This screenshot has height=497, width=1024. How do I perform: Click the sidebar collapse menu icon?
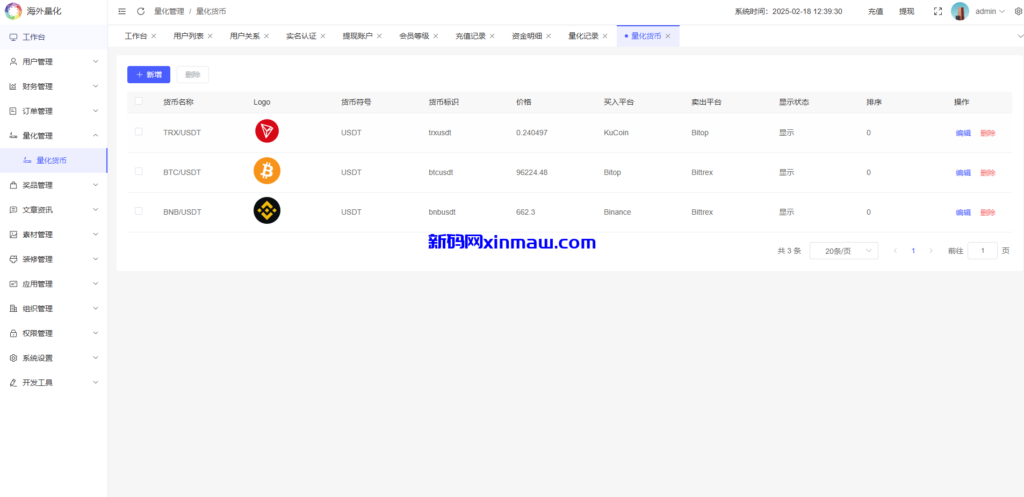click(122, 11)
